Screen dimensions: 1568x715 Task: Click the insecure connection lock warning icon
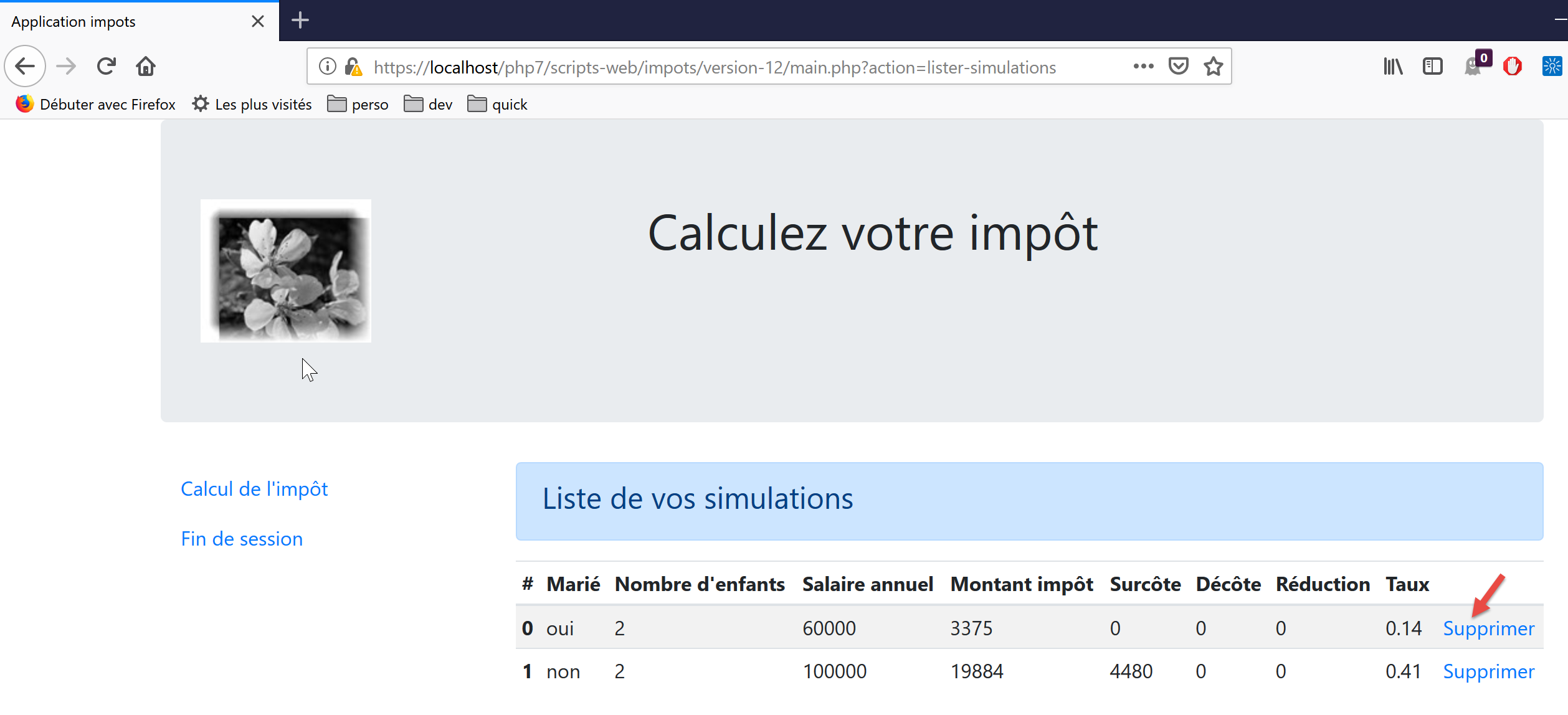[353, 66]
